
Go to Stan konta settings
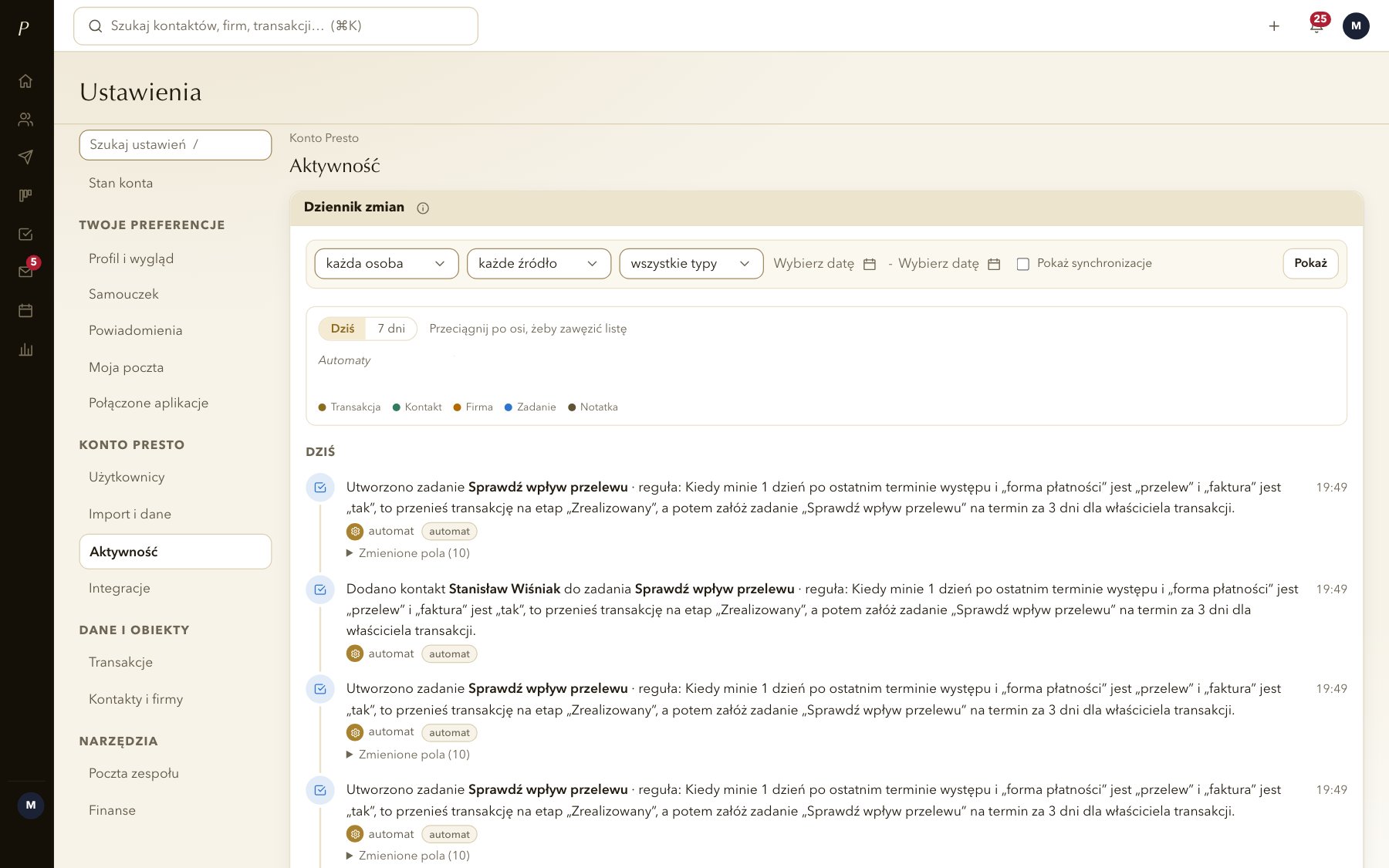point(121,183)
